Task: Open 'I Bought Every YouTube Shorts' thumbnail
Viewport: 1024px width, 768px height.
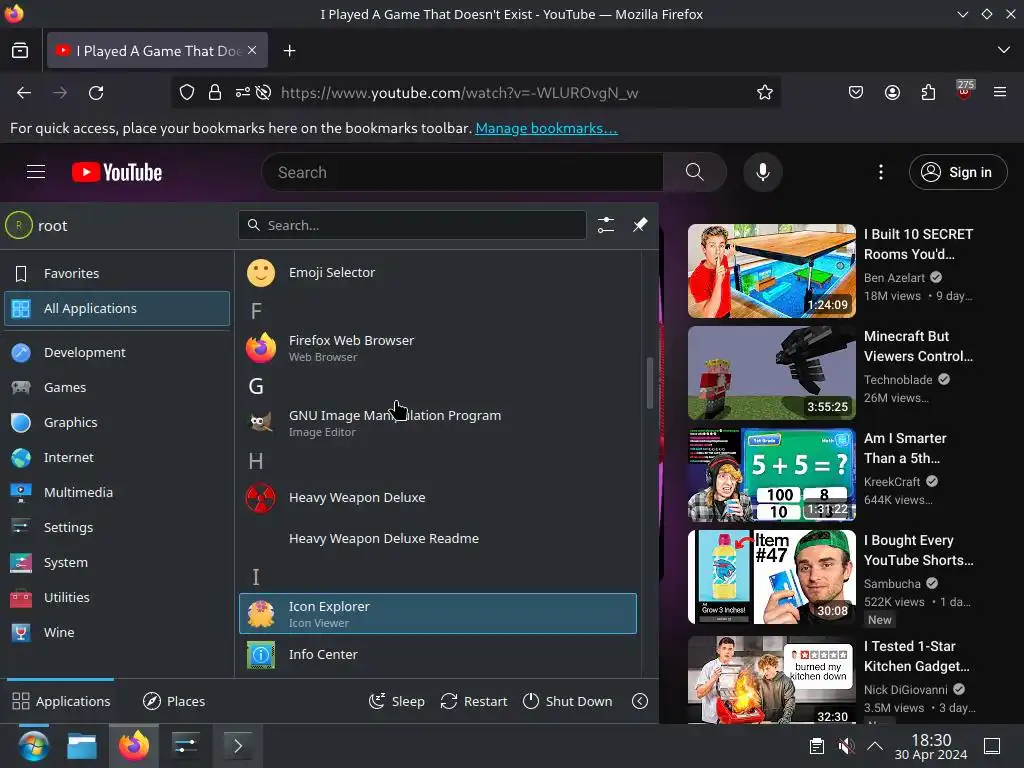Action: (x=771, y=577)
